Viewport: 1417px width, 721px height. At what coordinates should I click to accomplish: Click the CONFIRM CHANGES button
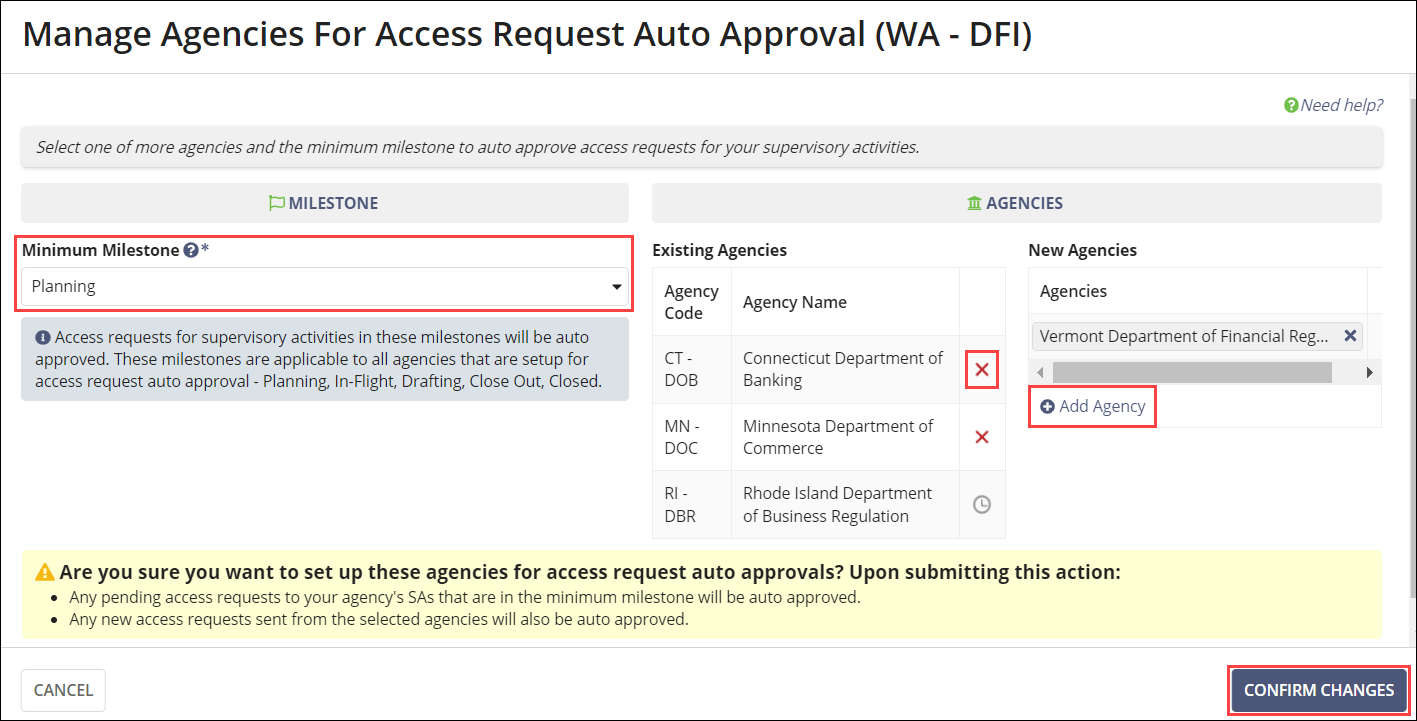1318,690
